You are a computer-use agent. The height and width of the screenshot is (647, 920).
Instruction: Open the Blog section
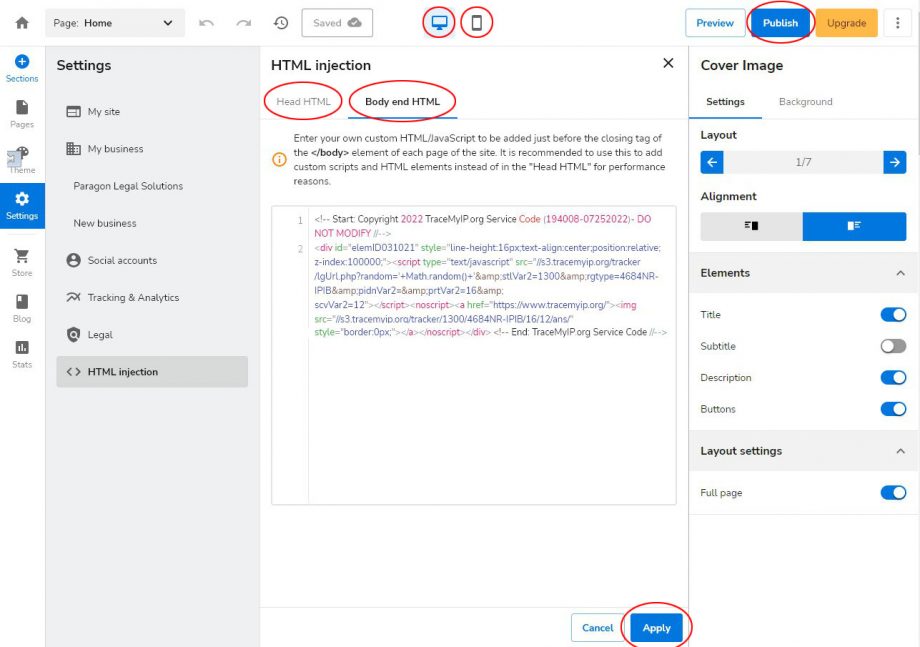(x=21, y=309)
